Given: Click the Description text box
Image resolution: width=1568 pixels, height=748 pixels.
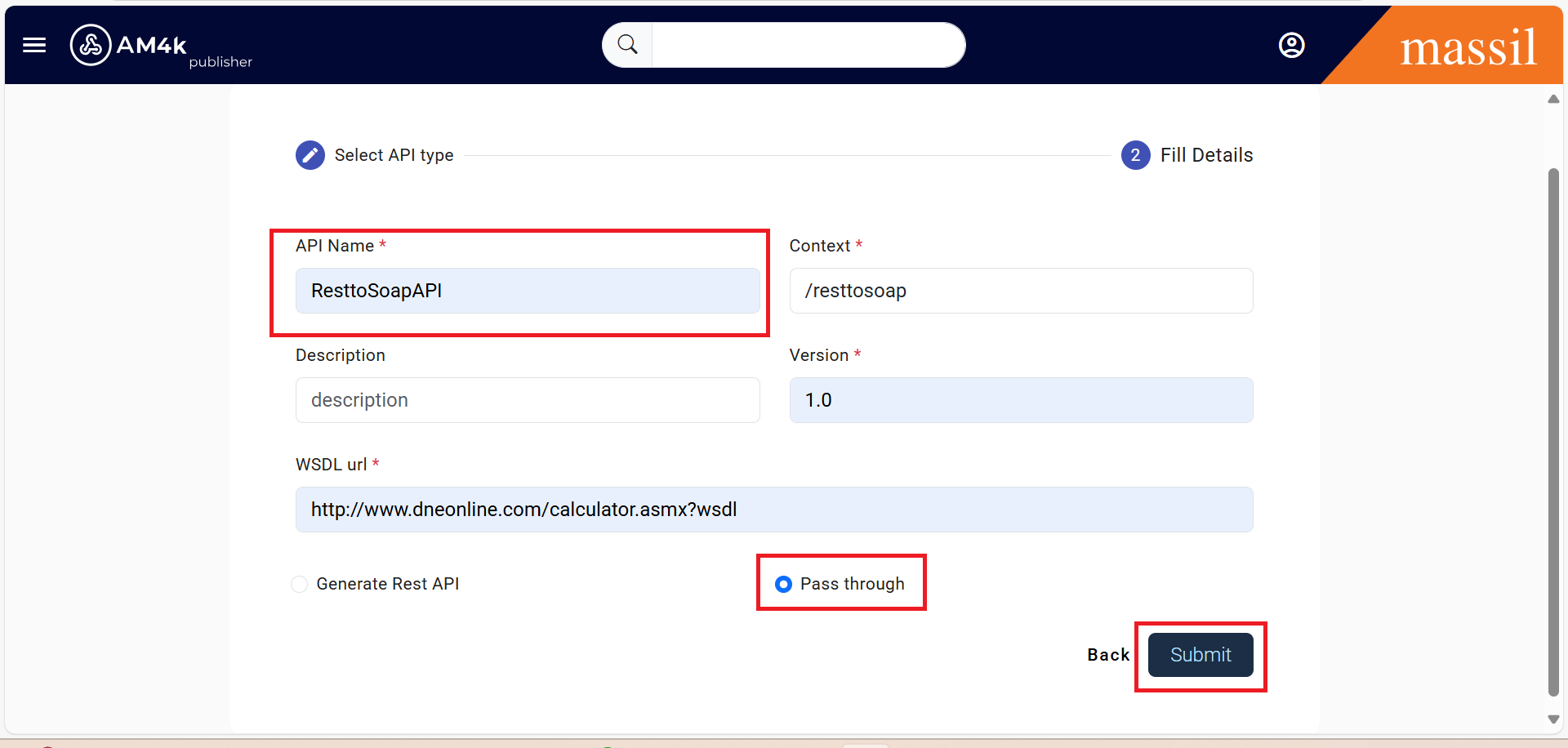Looking at the screenshot, I should coord(528,400).
